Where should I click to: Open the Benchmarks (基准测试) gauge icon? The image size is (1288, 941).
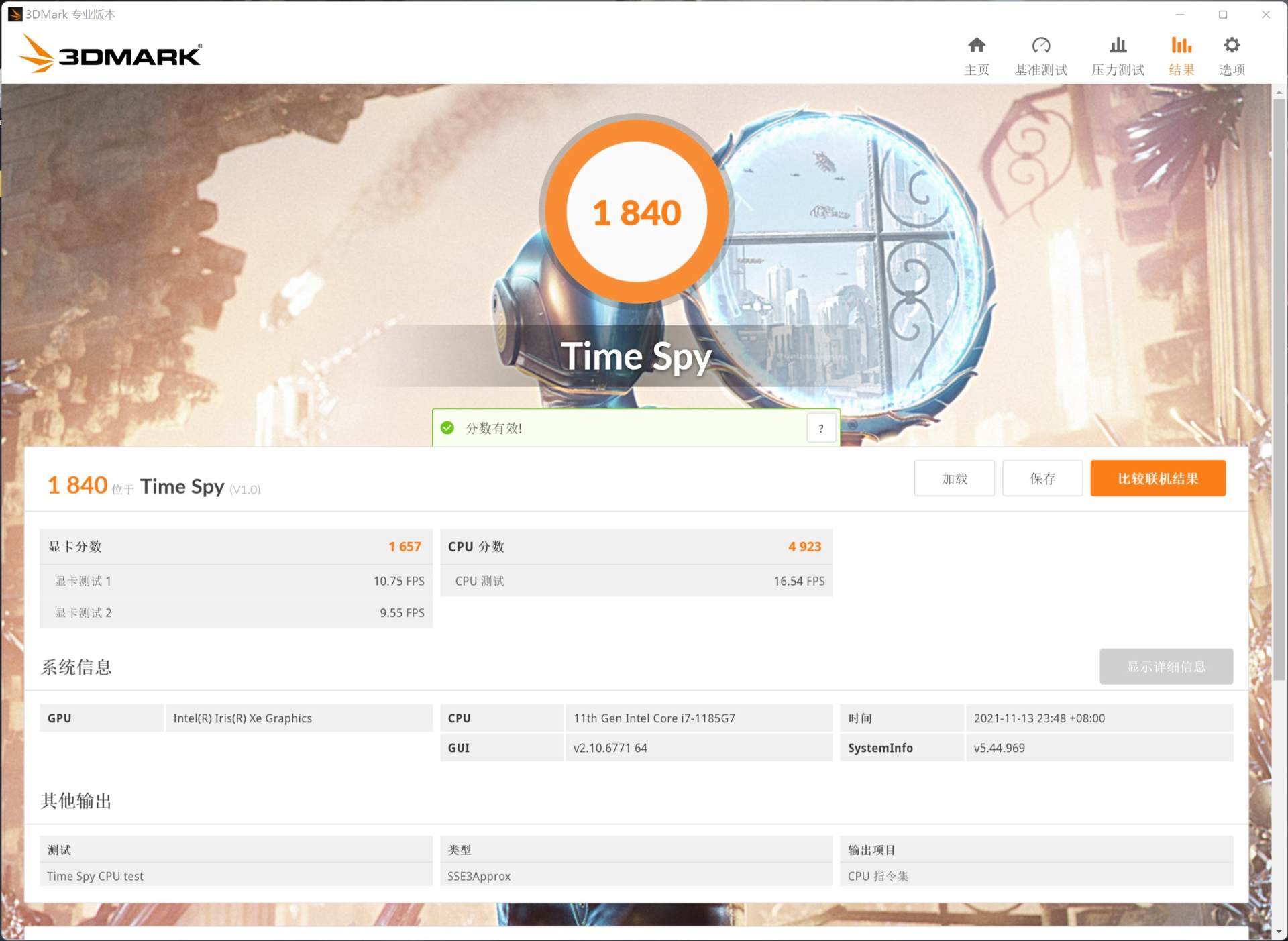[1040, 46]
